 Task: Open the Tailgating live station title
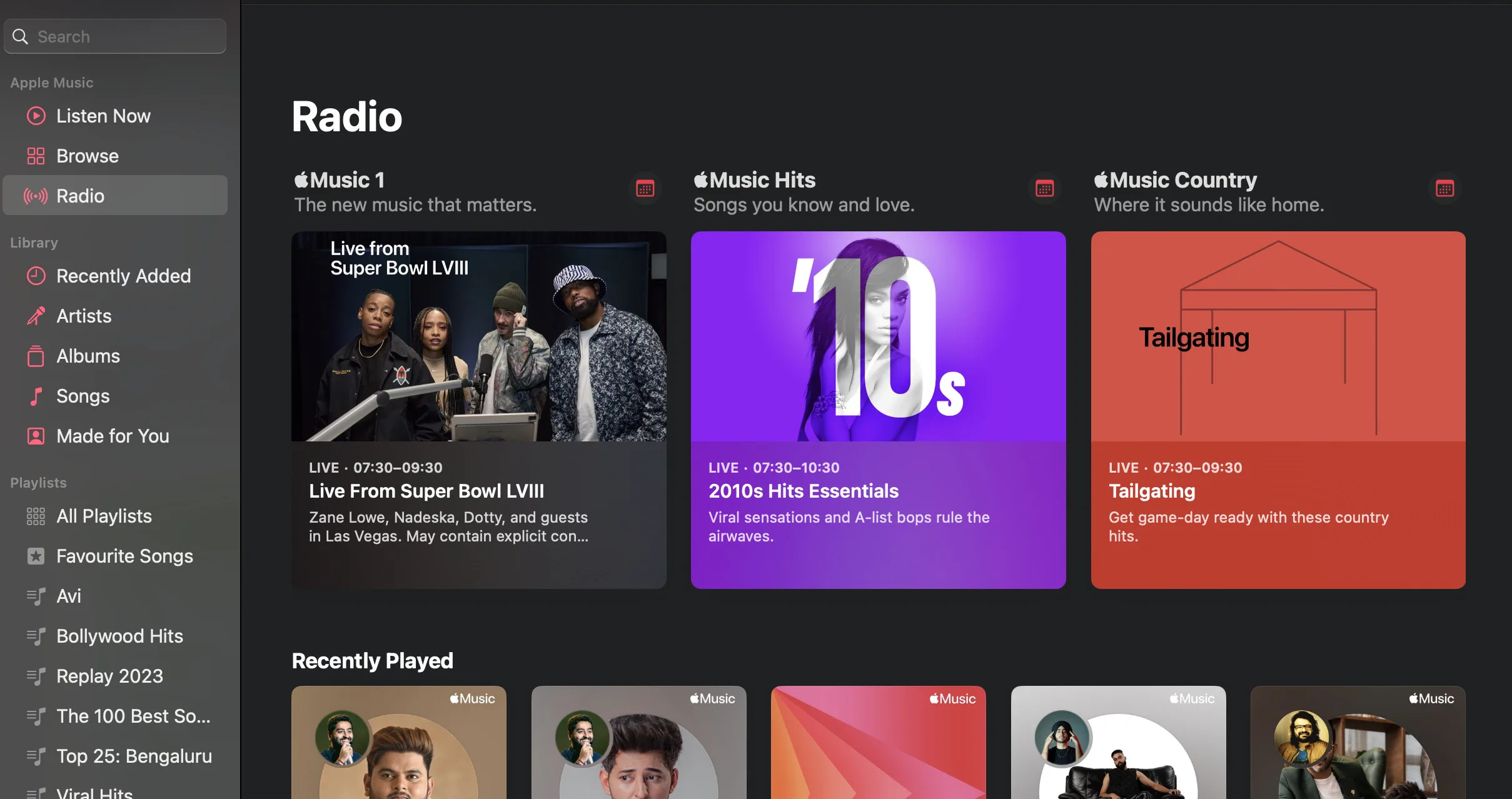[x=1151, y=491]
